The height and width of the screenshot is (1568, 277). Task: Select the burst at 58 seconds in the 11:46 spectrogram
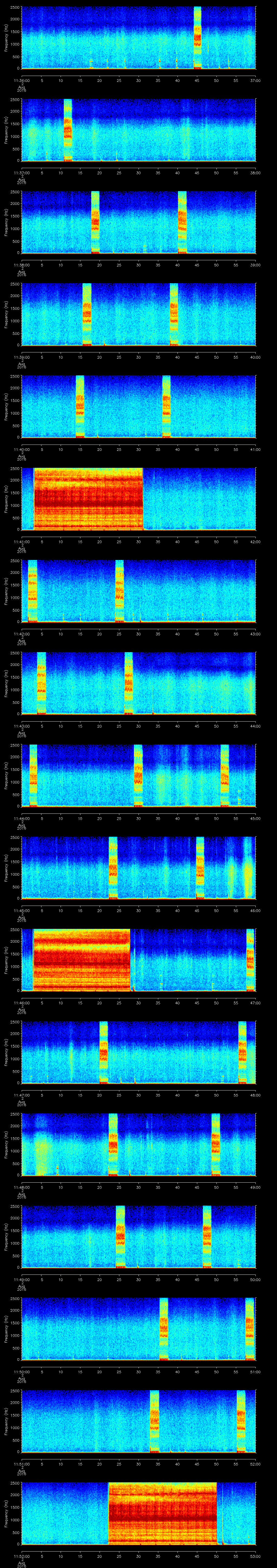click(250, 959)
